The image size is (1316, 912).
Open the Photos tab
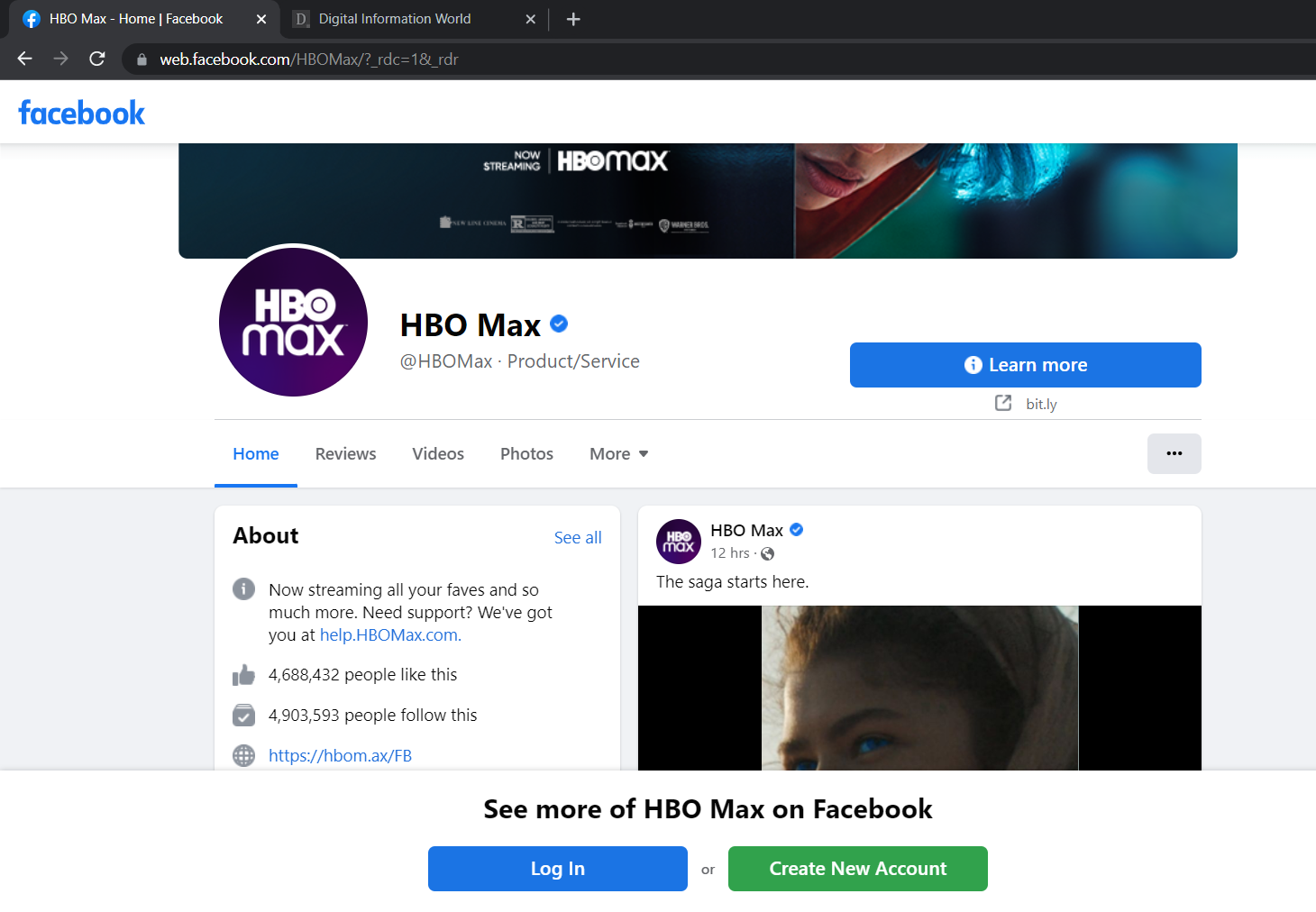pos(526,454)
